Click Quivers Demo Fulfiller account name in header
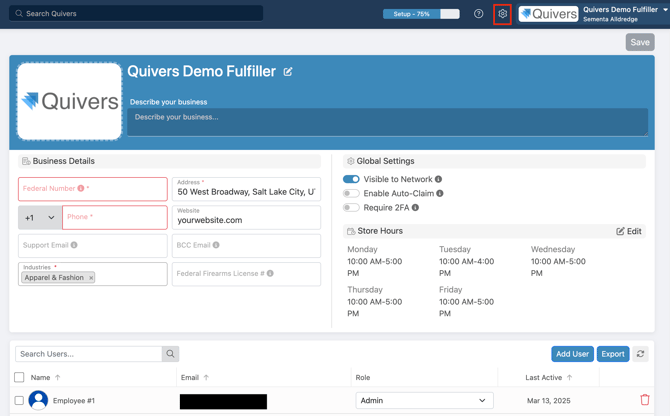This screenshot has height=416, width=670. 620,9
